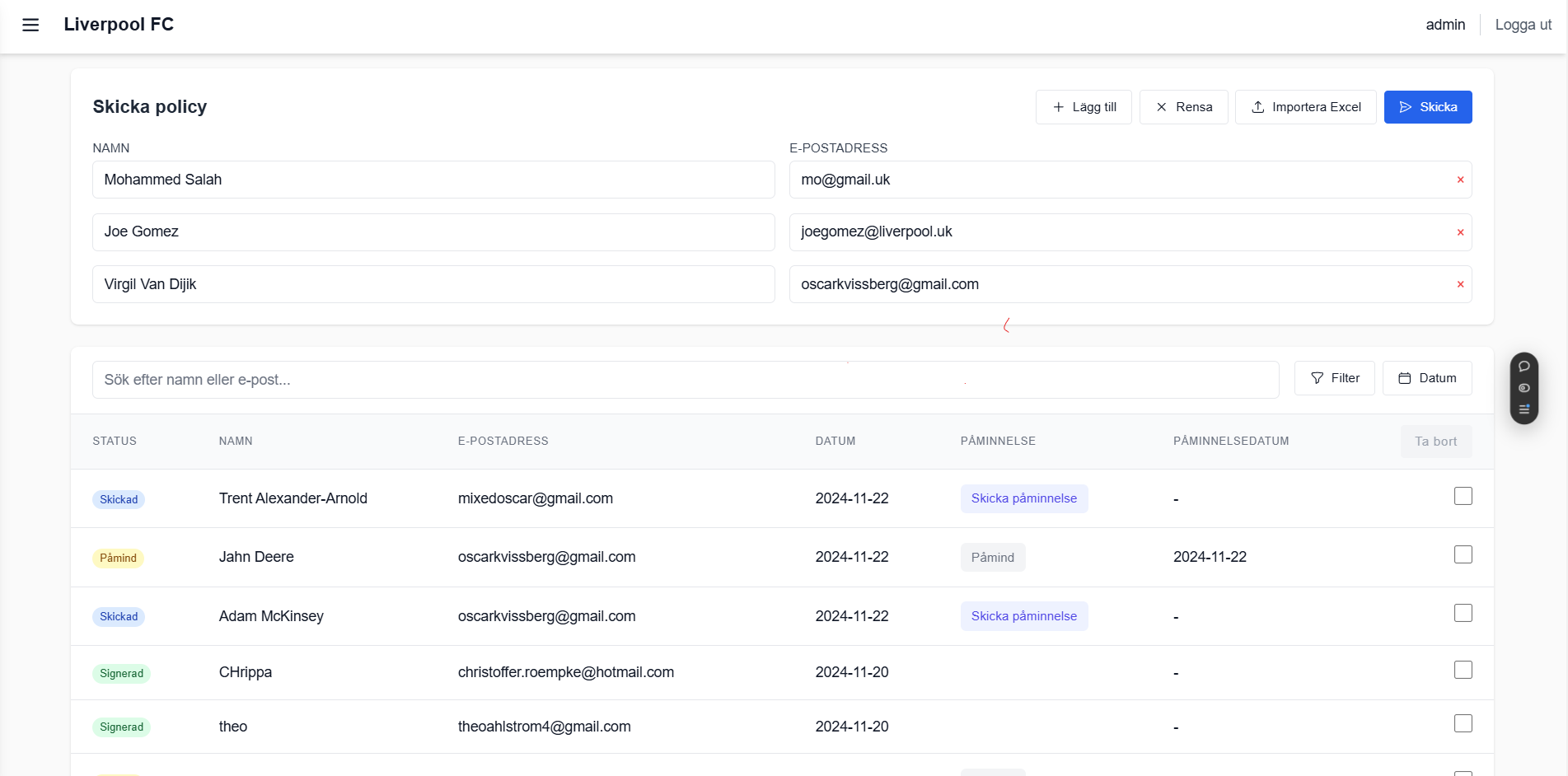Click the search box for name or email
The image size is (1568, 776).
tap(686, 380)
